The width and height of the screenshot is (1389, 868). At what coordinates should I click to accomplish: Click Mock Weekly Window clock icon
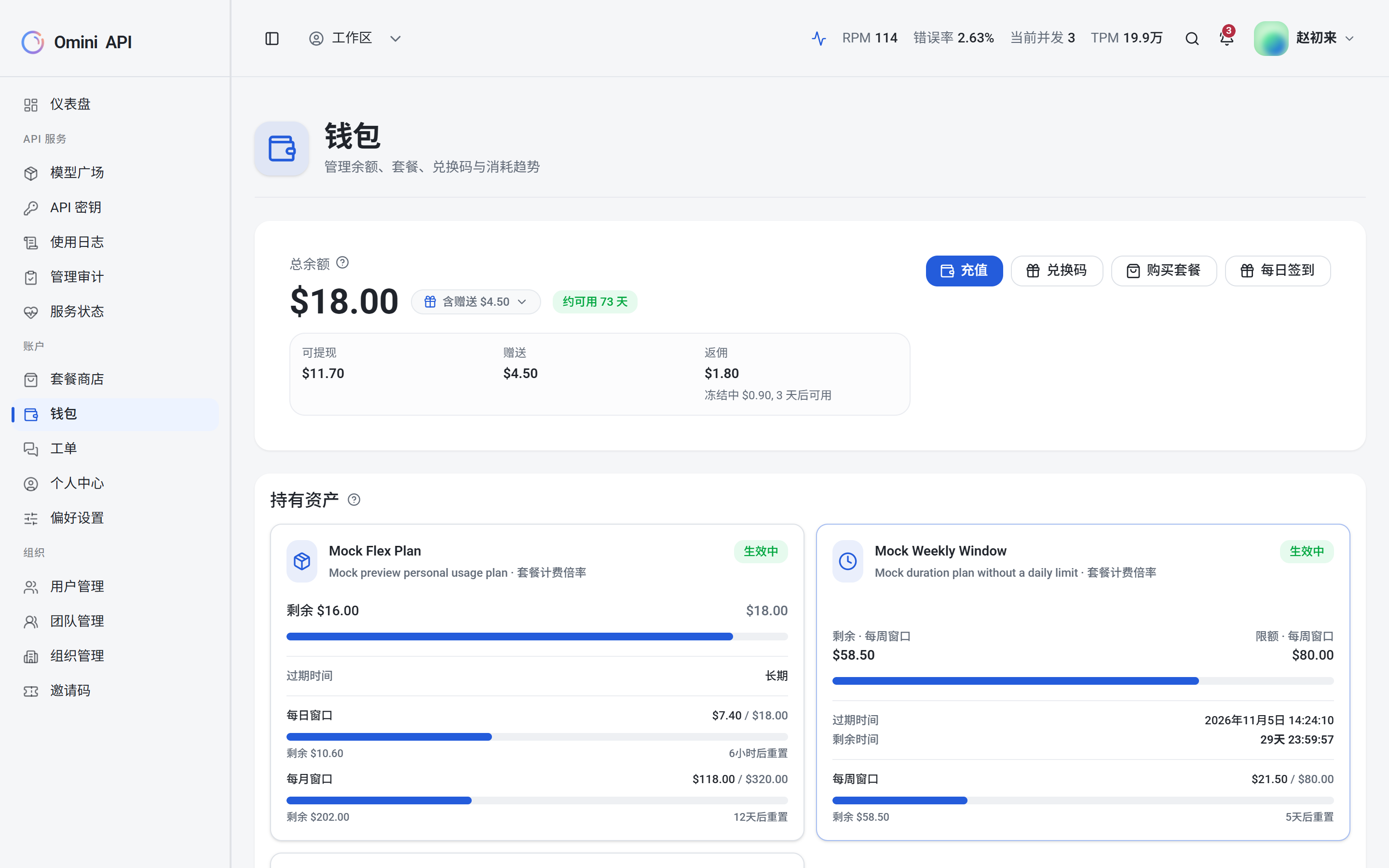pyautogui.click(x=848, y=561)
